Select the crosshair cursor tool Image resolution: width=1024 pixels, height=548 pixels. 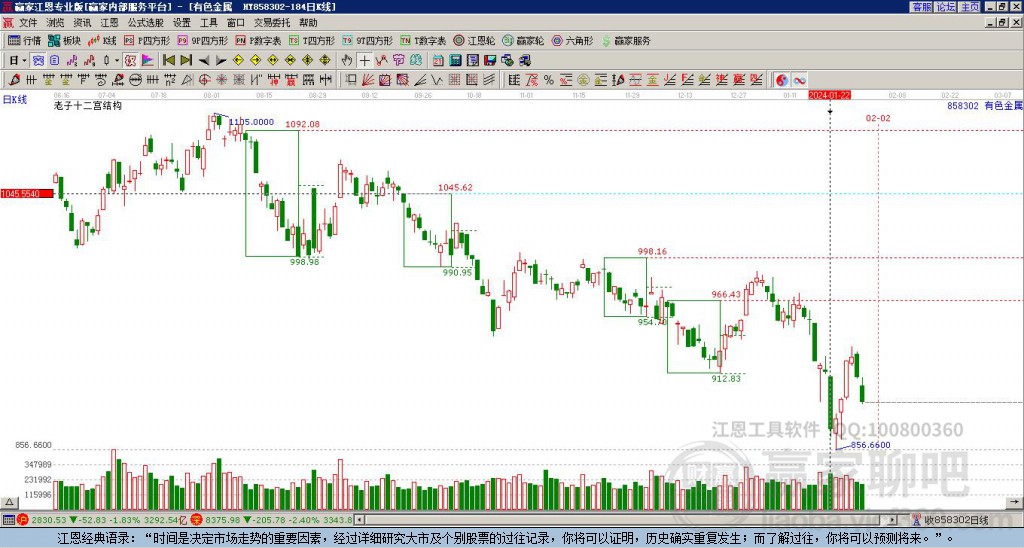pyautogui.click(x=364, y=60)
